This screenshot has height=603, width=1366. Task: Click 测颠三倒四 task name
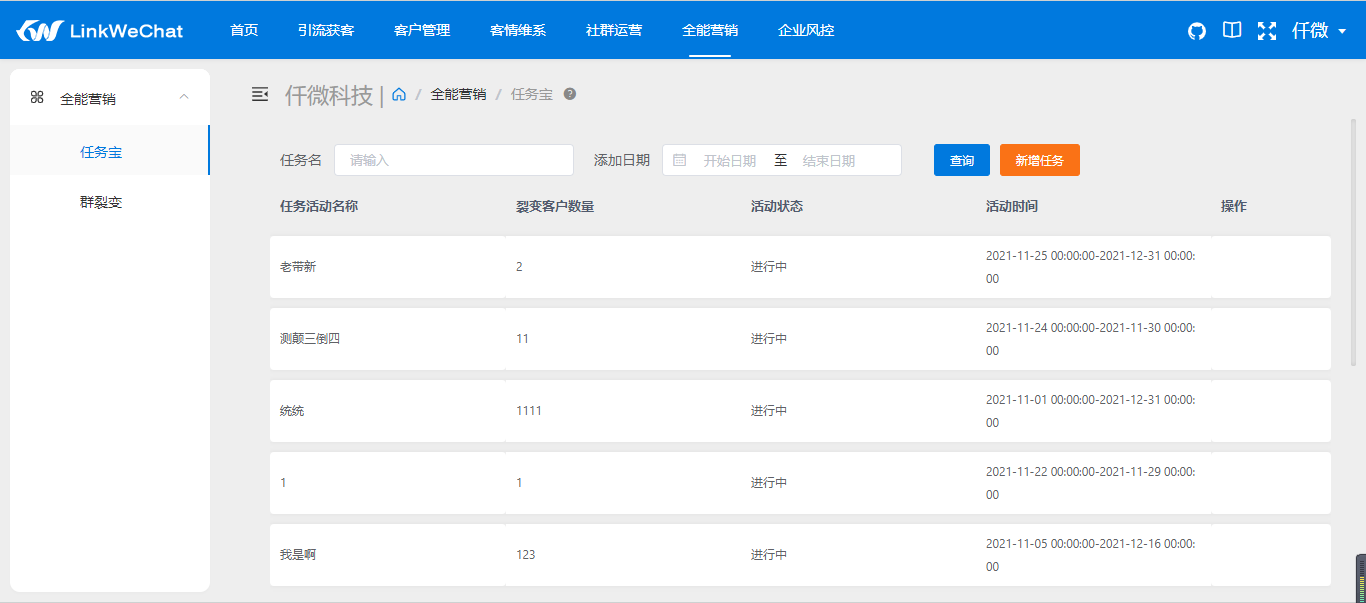[310, 339]
